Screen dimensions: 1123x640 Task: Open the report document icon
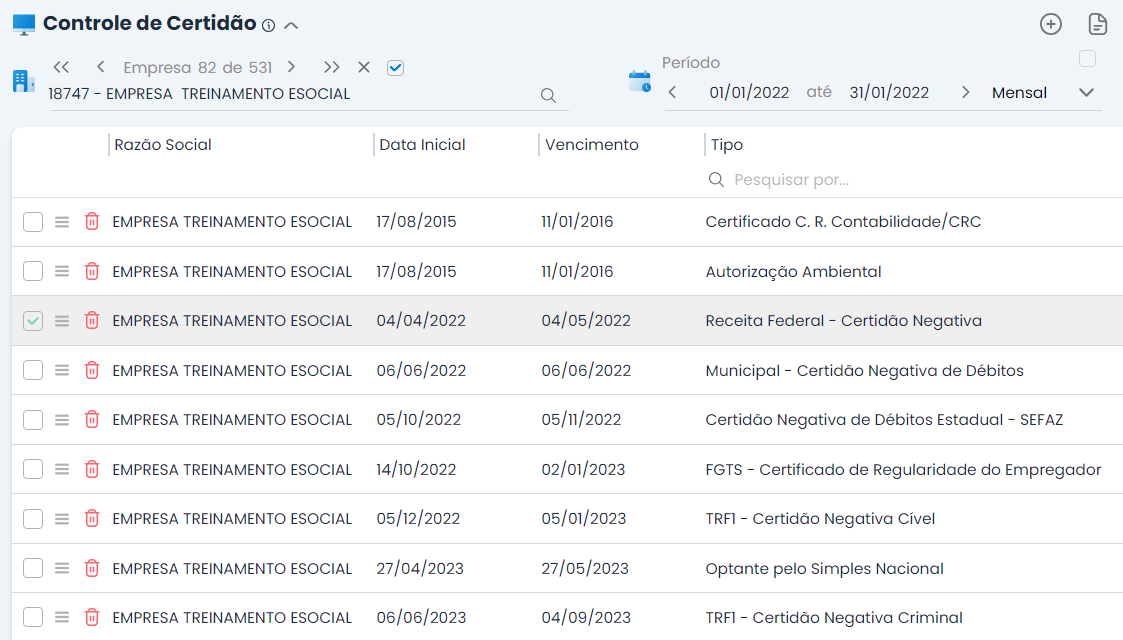click(1097, 25)
